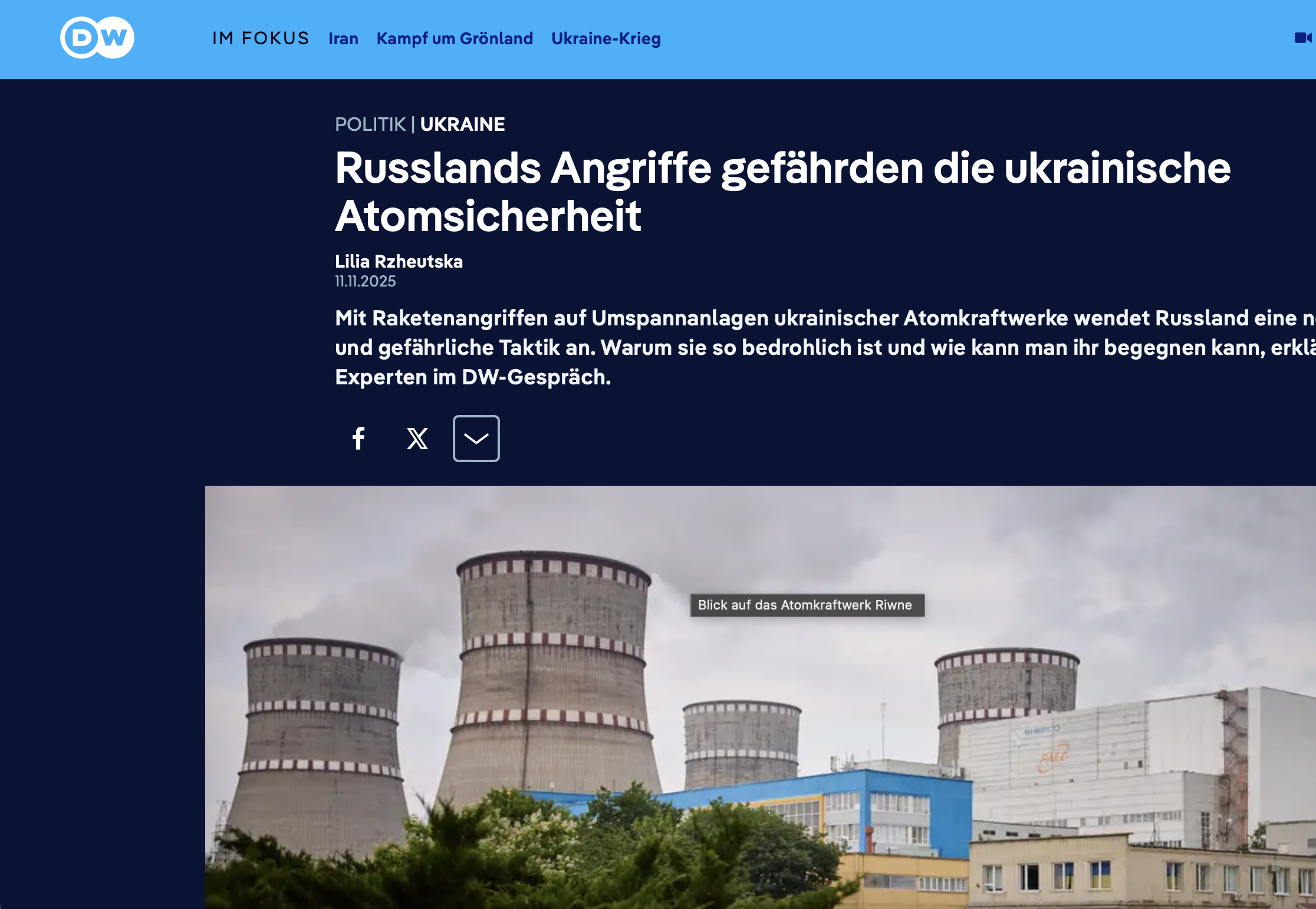This screenshot has width=1316, height=909.
Task: View author Lilia Rzheutska's profile
Action: pyautogui.click(x=399, y=261)
